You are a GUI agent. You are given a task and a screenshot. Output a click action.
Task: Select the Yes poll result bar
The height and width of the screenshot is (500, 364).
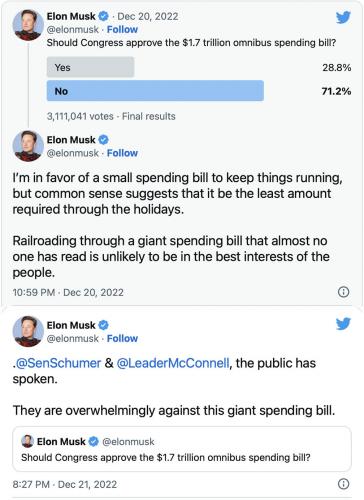[x=90, y=67]
